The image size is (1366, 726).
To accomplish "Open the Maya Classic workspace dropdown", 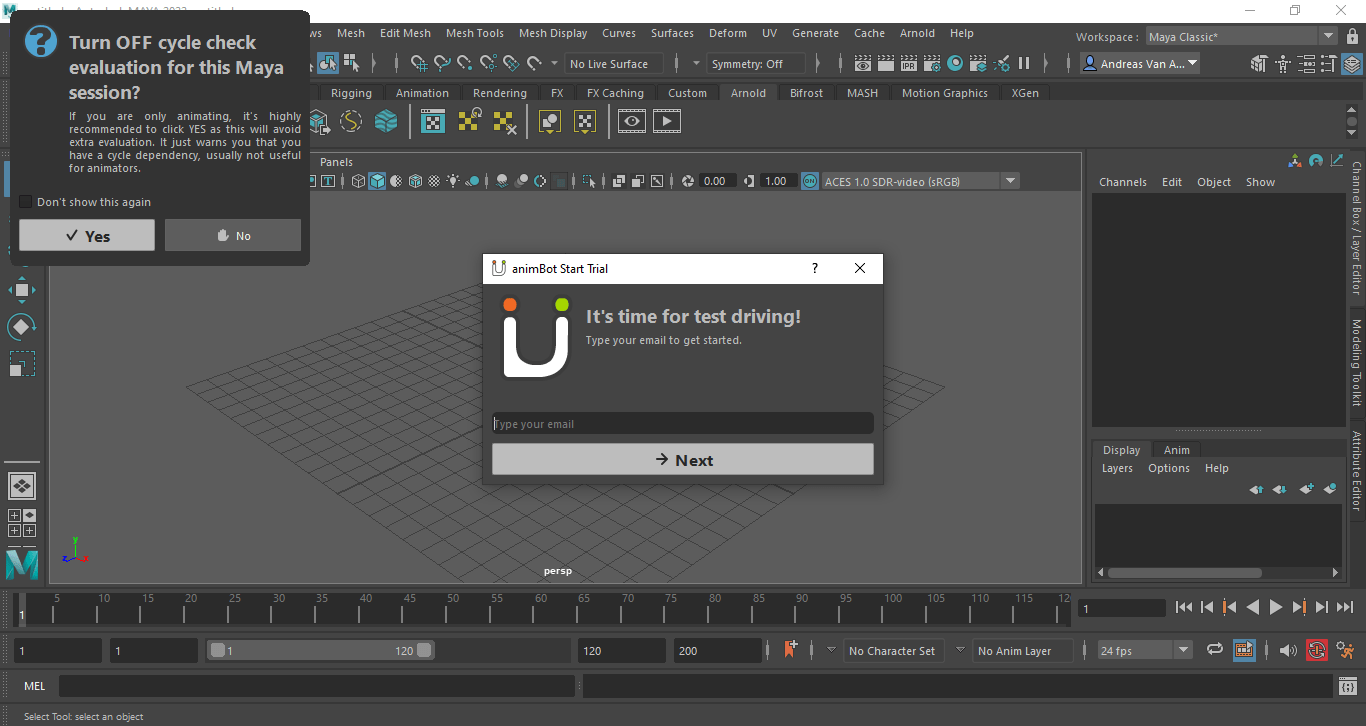I will [x=1329, y=36].
